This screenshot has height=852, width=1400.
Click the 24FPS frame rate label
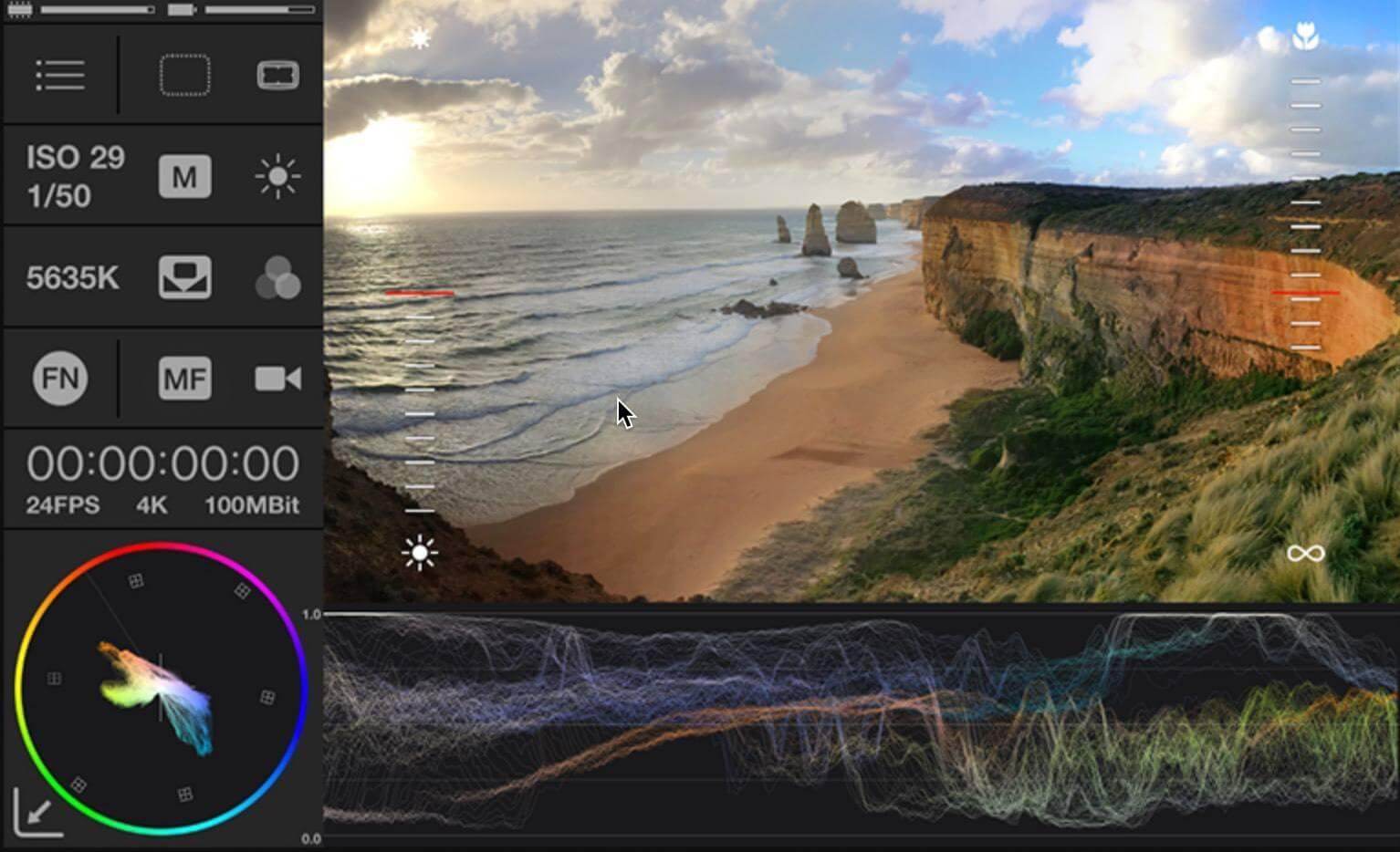(x=62, y=505)
